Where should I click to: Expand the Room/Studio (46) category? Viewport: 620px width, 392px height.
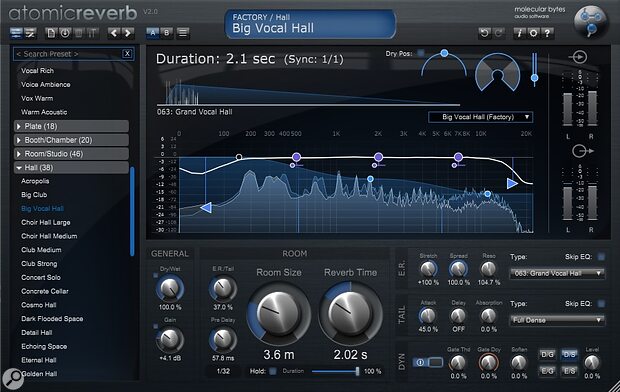tap(72, 154)
